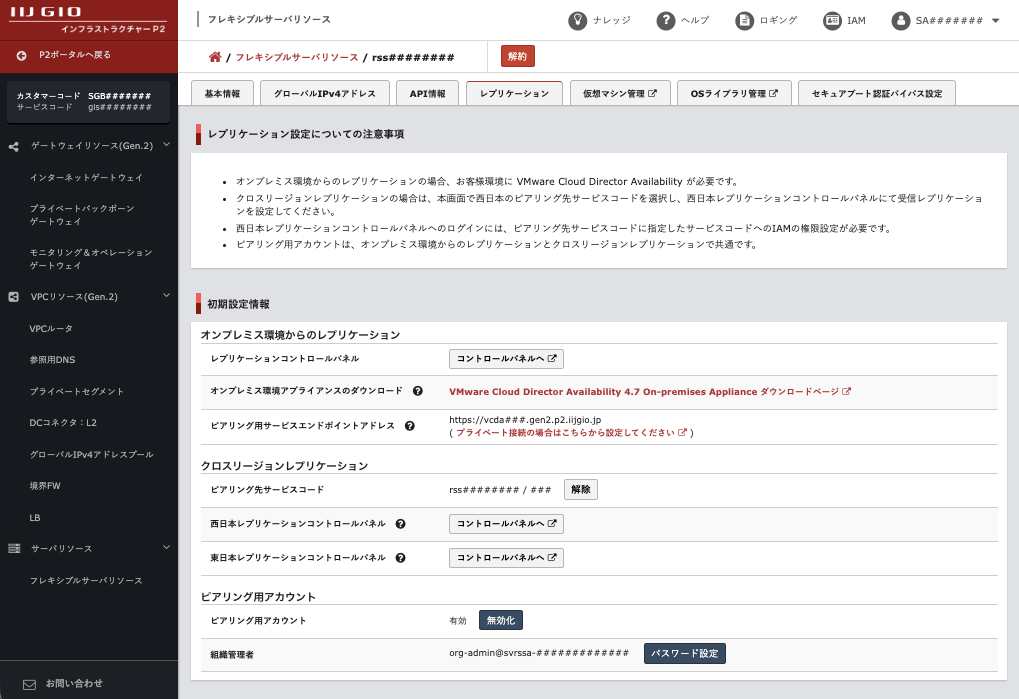Open the ナレッジ lightbulb icon
The height and width of the screenshot is (699, 1019).
[x=577, y=21]
